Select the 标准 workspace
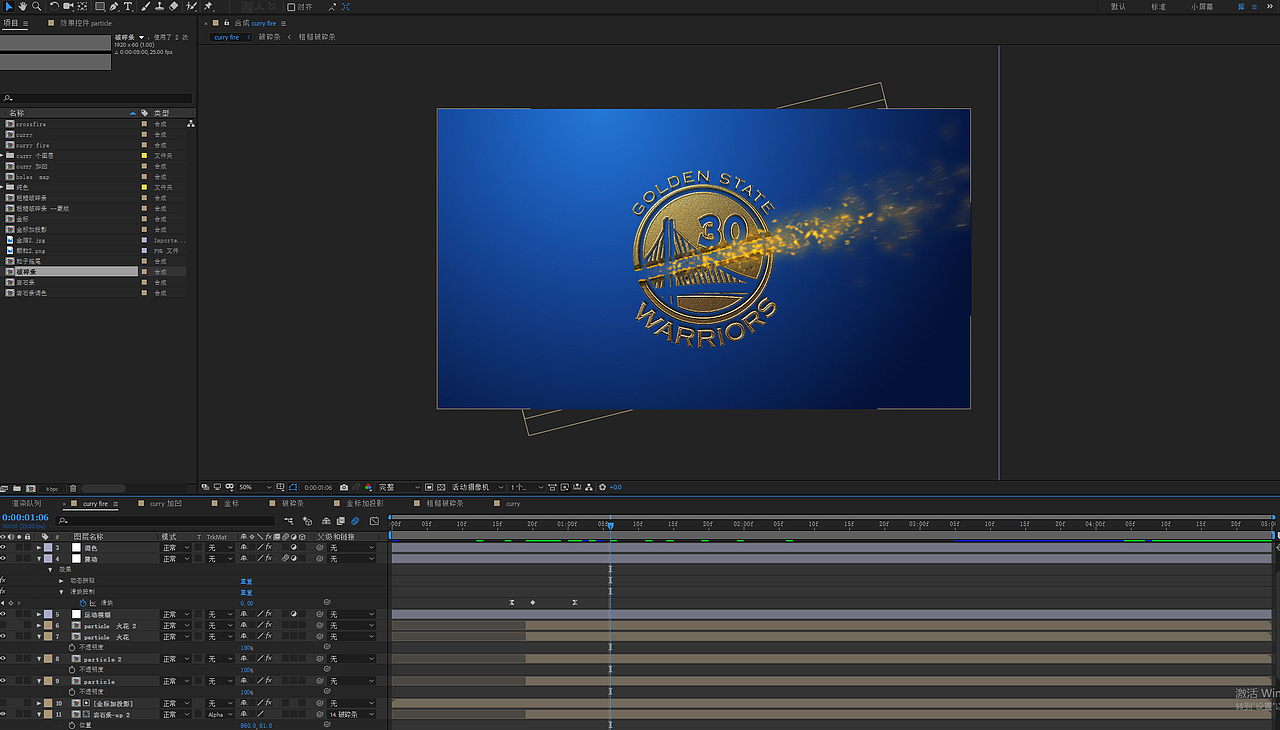1280x730 pixels. pos(1158,7)
